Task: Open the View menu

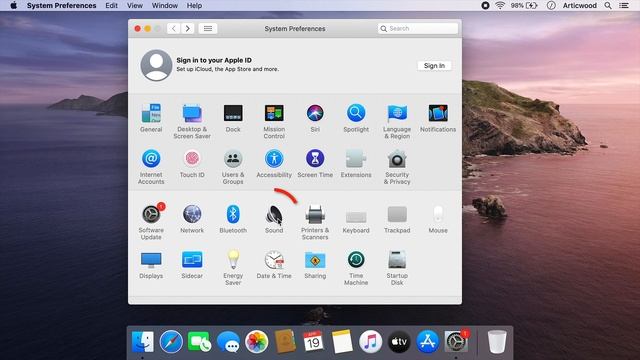Action: 135,5
